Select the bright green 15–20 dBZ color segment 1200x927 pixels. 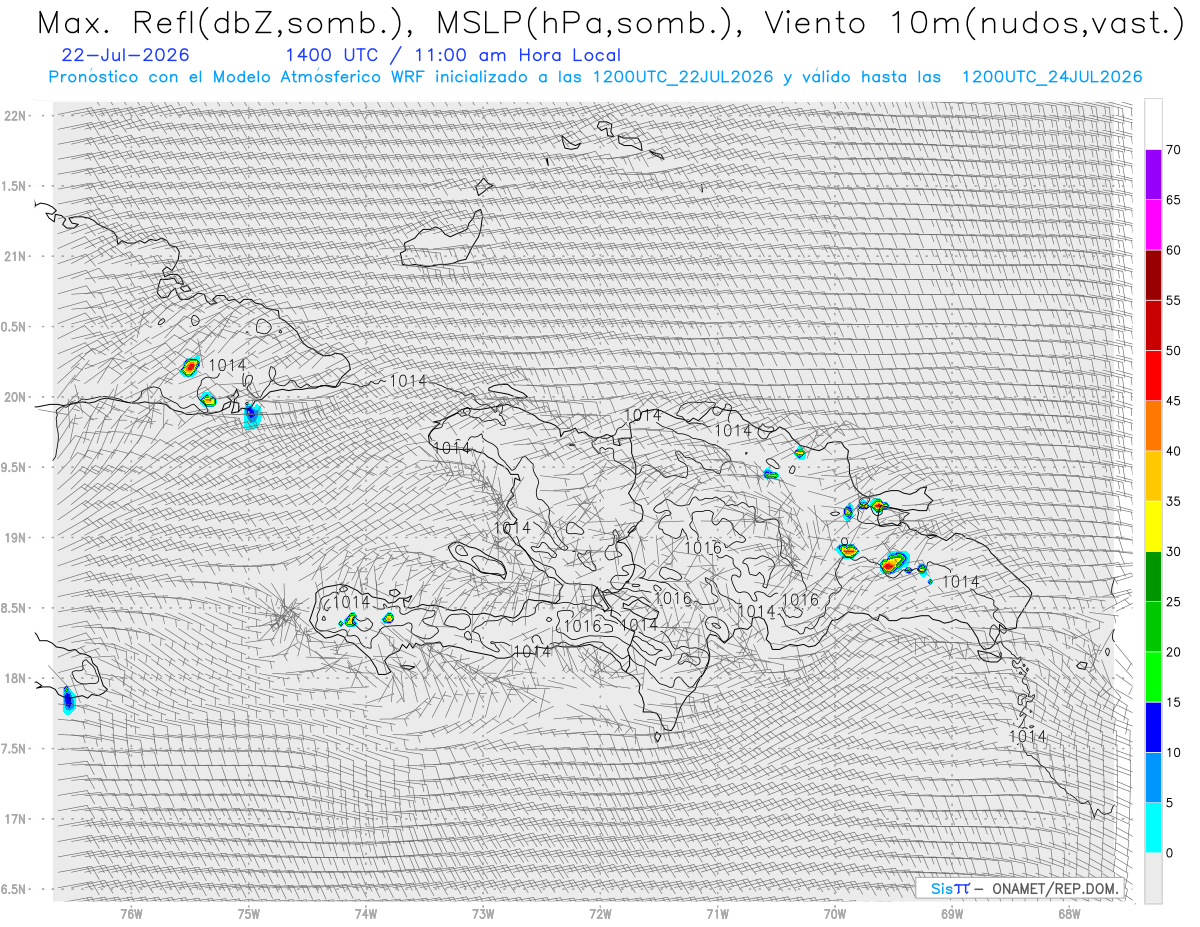[1153, 677]
